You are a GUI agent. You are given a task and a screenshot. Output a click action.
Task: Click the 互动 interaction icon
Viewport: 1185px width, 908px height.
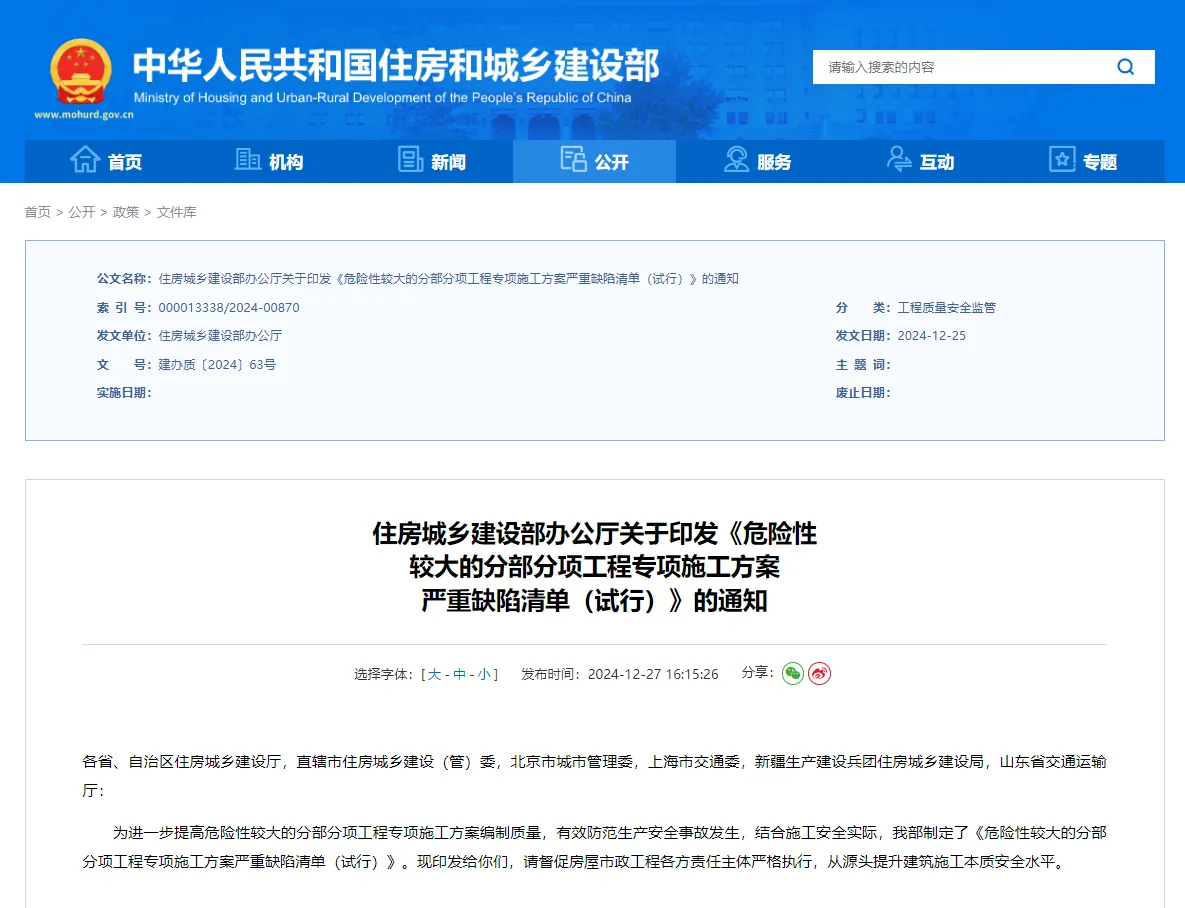click(x=899, y=160)
